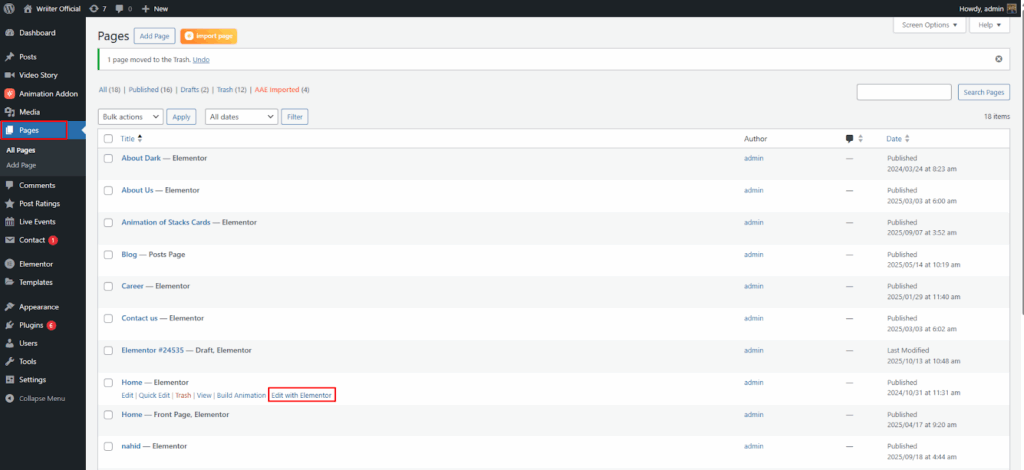Click the Collapse Menu arrow icon
Screen dimensions: 1024x470
[x=9, y=398]
